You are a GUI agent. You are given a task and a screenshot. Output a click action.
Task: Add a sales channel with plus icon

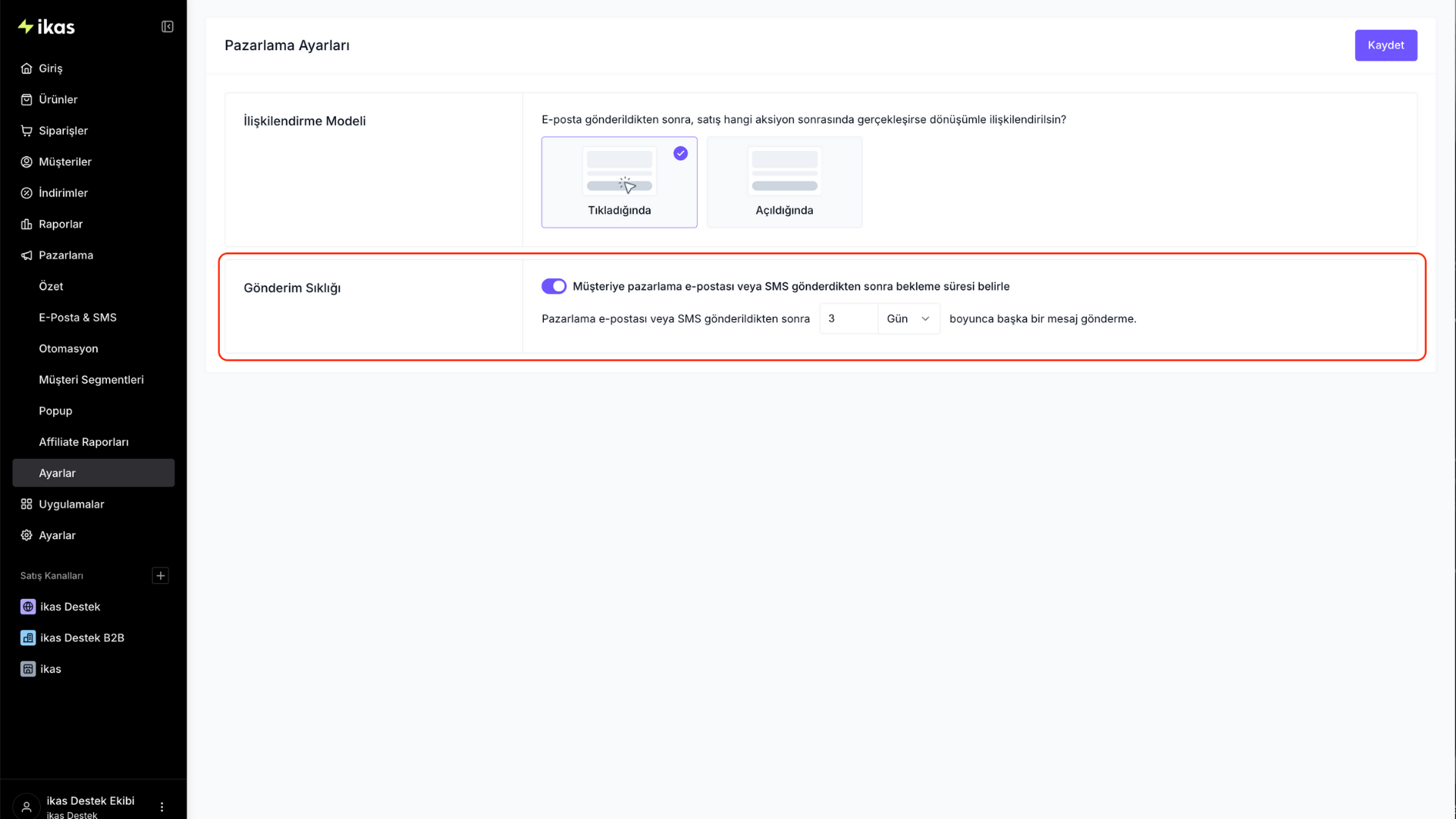[x=160, y=576]
